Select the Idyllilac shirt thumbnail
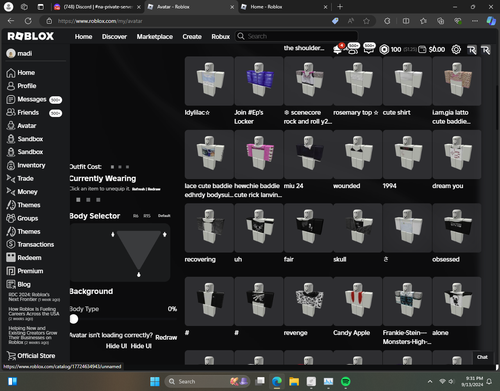 [x=209, y=81]
